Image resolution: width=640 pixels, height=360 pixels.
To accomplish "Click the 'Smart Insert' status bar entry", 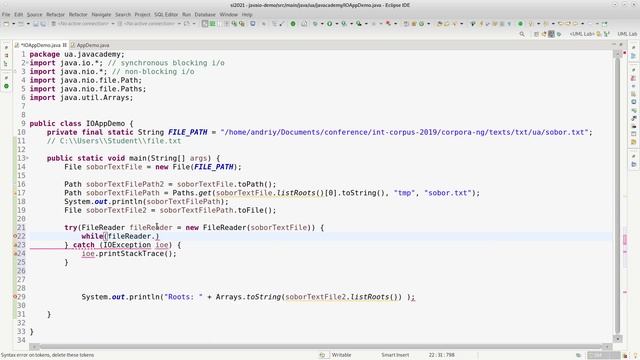I will (x=395, y=355).
